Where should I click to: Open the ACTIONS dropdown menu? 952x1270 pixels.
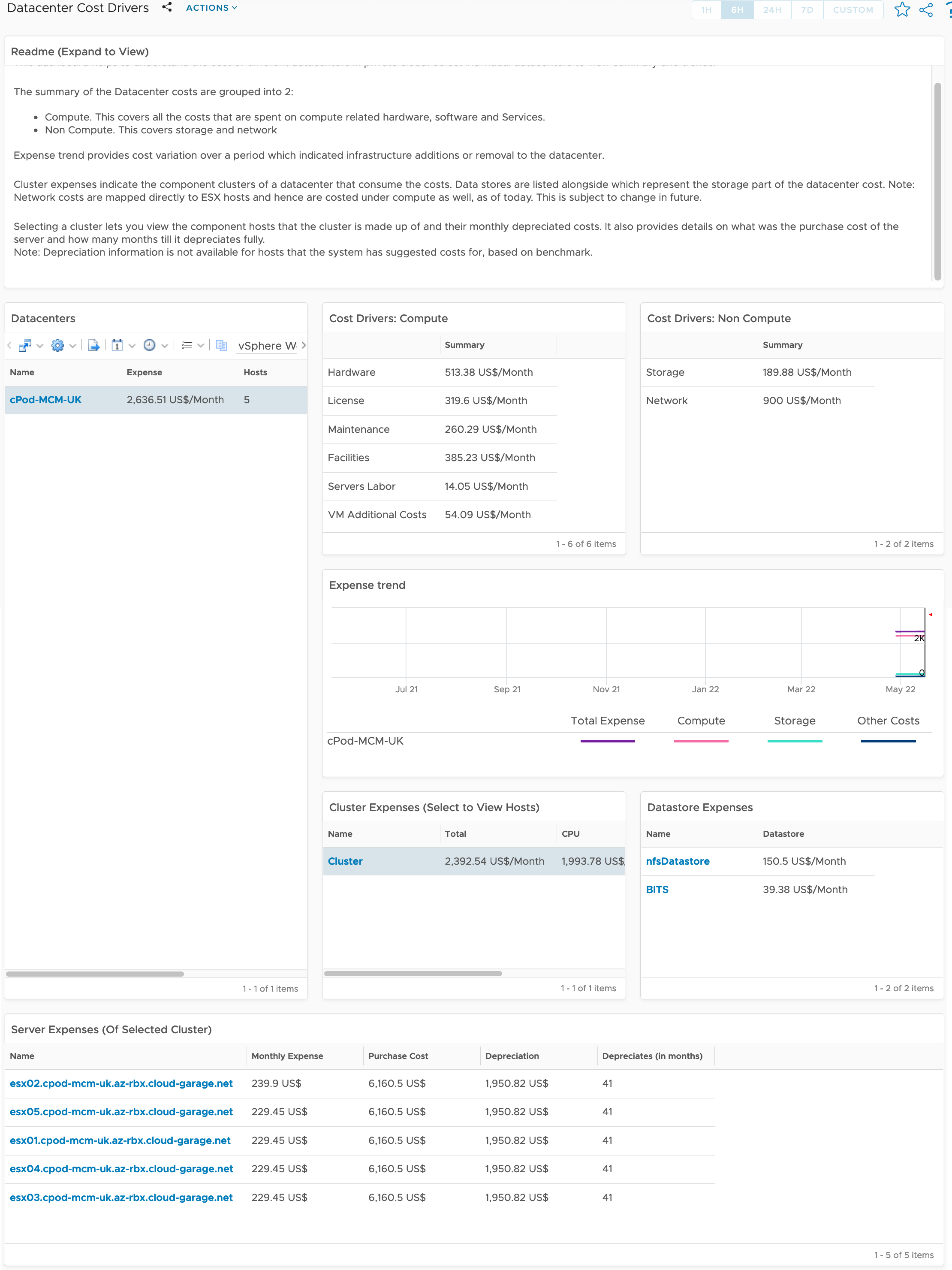211,7
